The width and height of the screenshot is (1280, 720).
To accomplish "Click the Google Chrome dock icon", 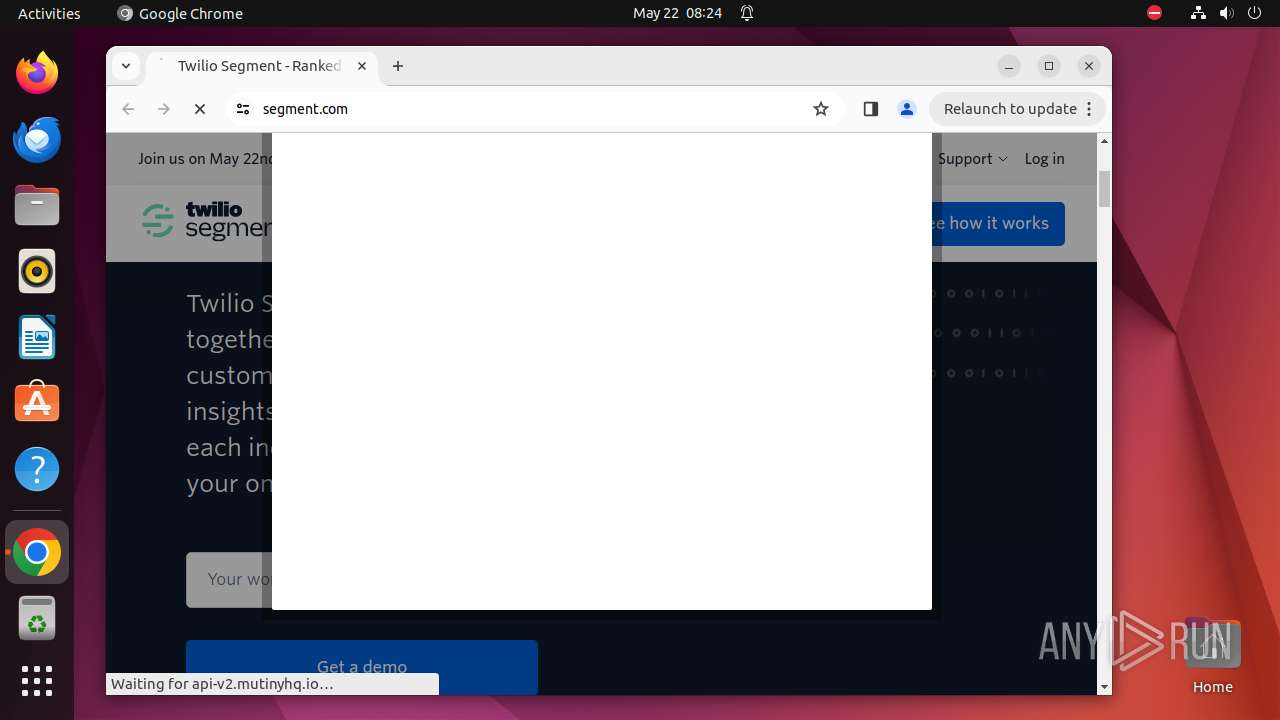I will point(37,552).
